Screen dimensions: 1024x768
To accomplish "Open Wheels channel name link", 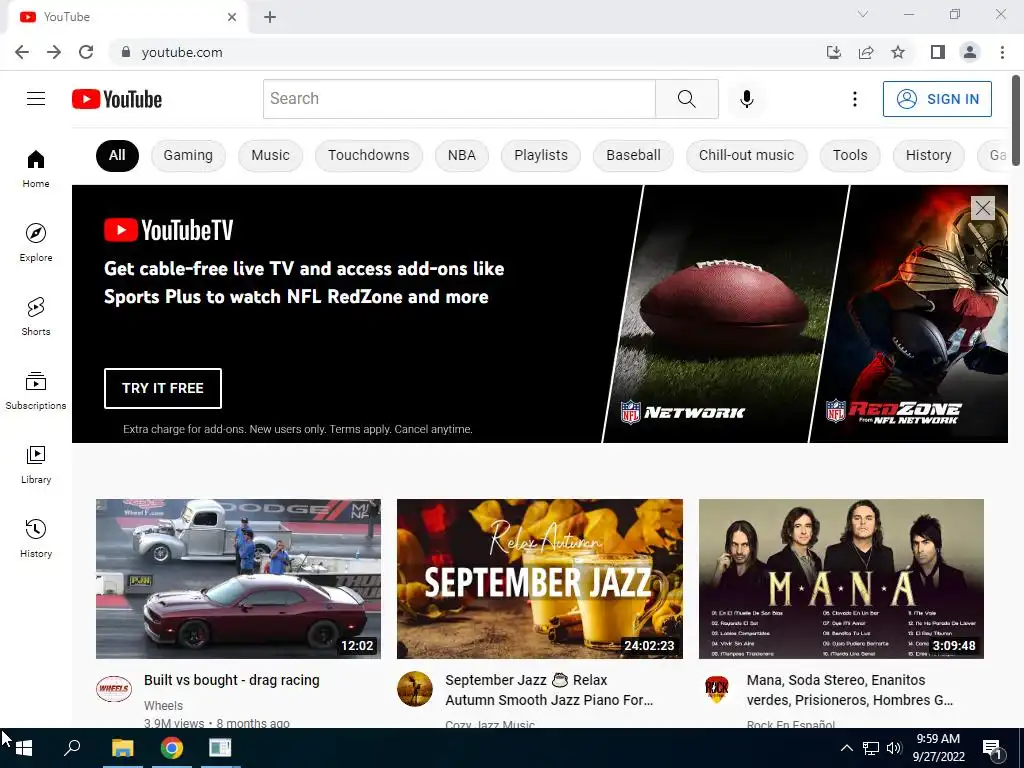I will (163, 705).
